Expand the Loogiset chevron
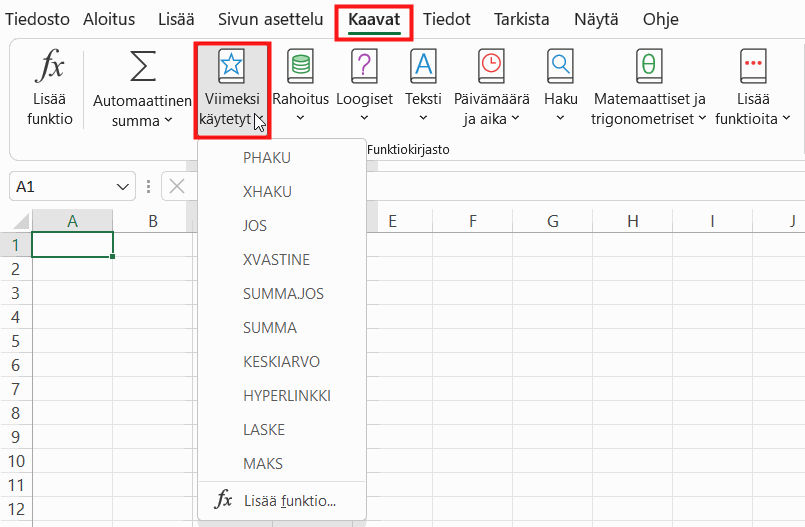The width and height of the screenshot is (805, 527). (364, 118)
